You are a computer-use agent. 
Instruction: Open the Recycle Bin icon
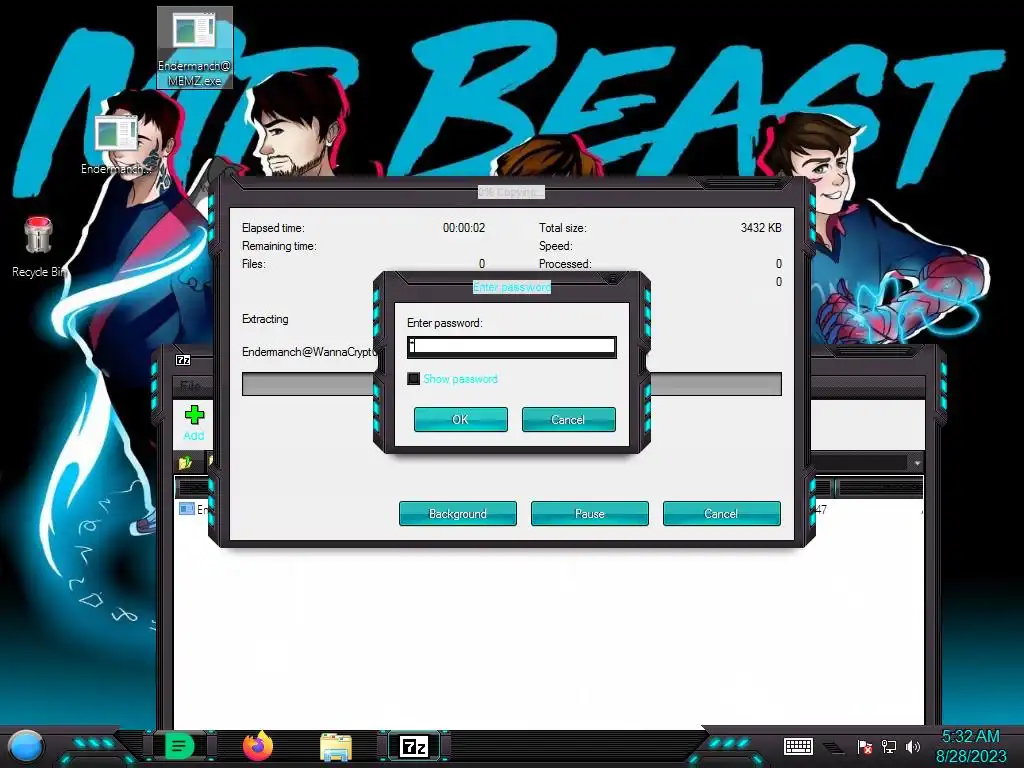click(38, 247)
